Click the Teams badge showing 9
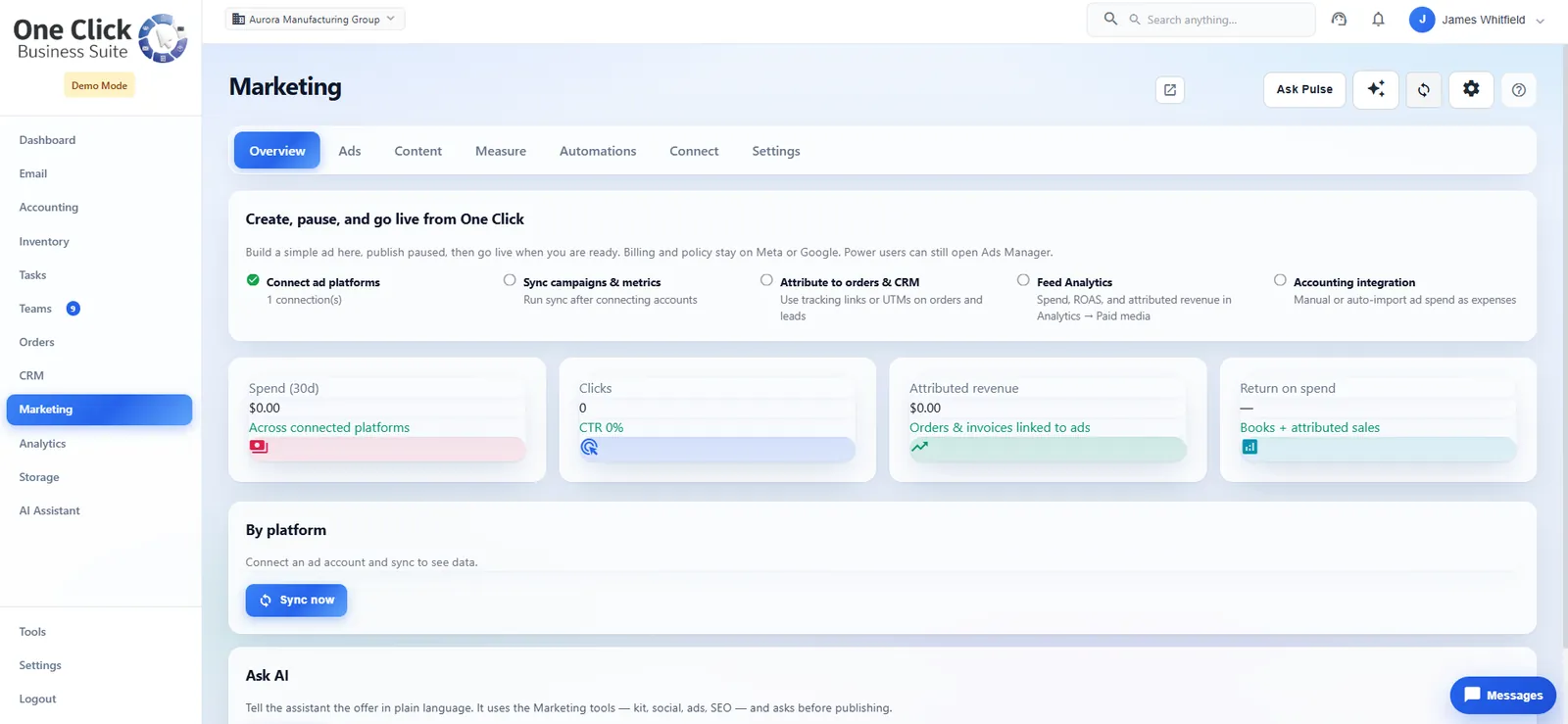 coord(73,309)
